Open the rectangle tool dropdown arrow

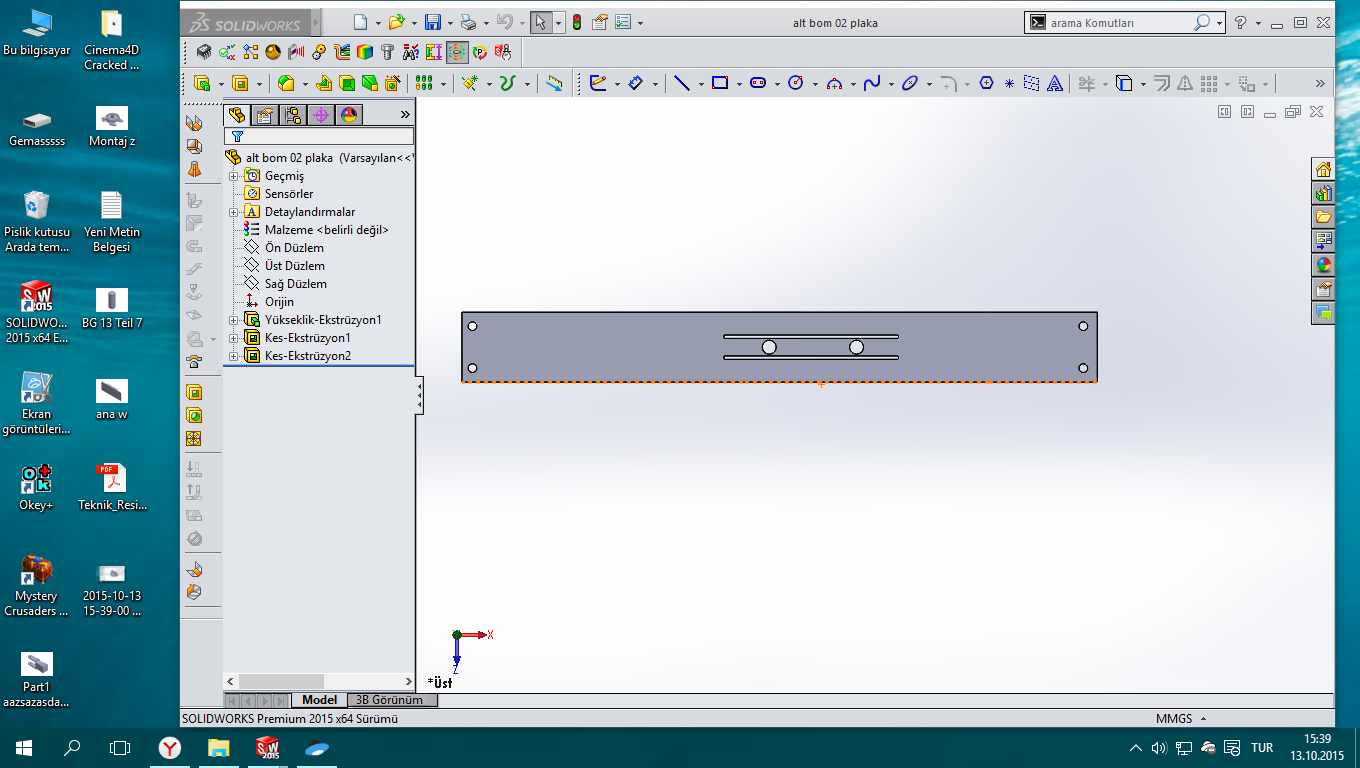739,84
